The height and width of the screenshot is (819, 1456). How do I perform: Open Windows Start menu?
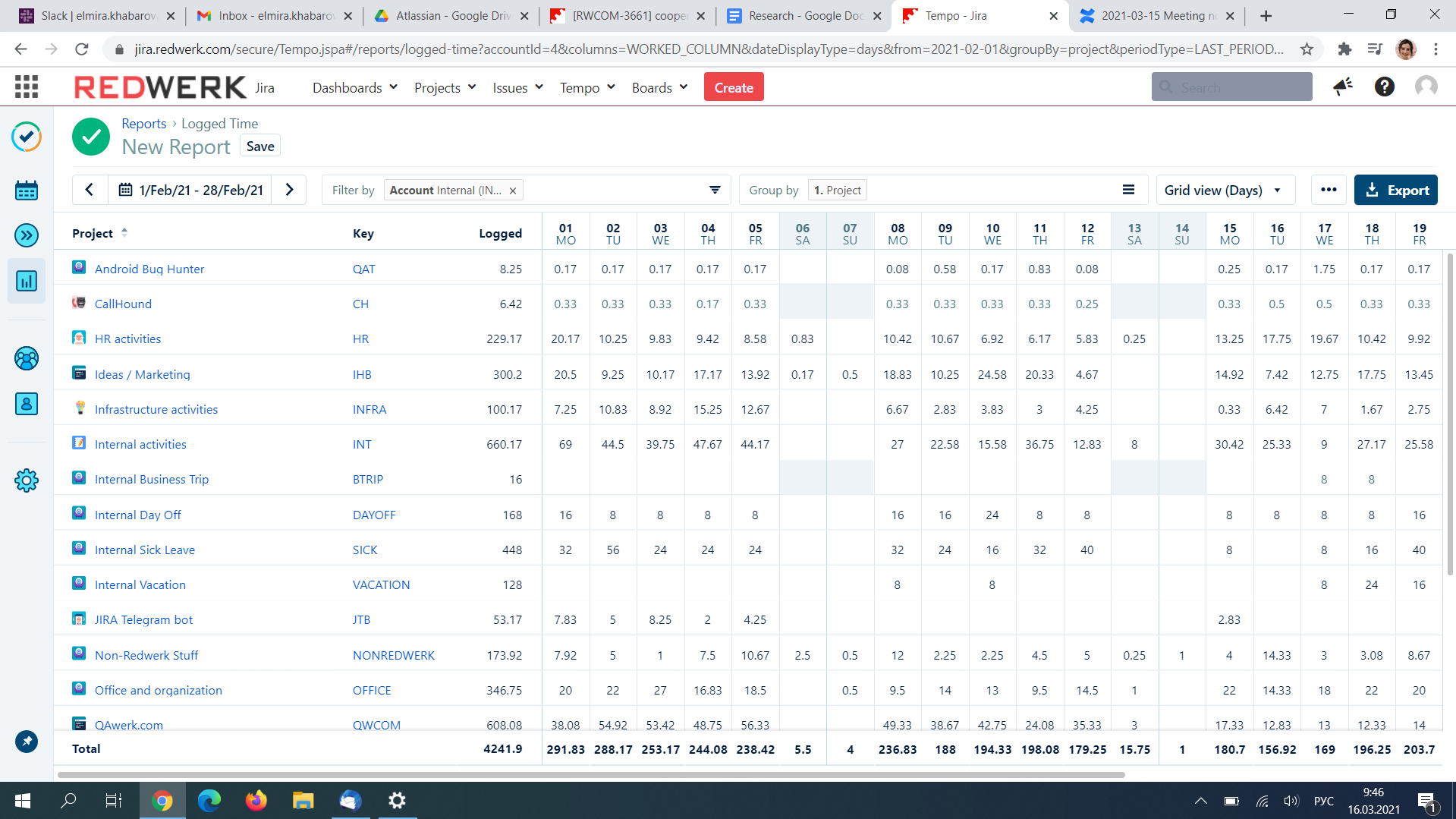tap(23, 801)
